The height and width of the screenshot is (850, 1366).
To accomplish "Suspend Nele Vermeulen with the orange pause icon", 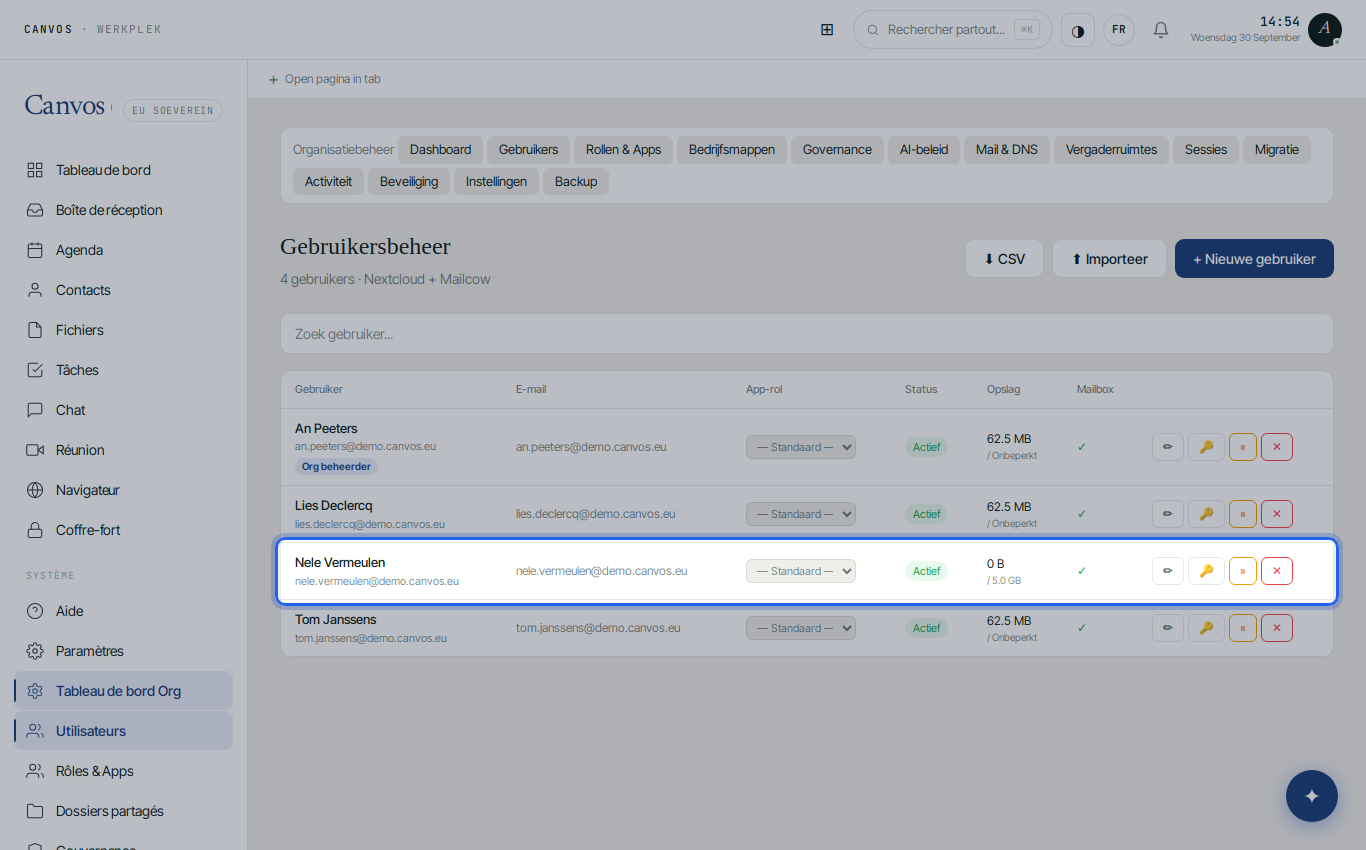I will click(x=1243, y=571).
